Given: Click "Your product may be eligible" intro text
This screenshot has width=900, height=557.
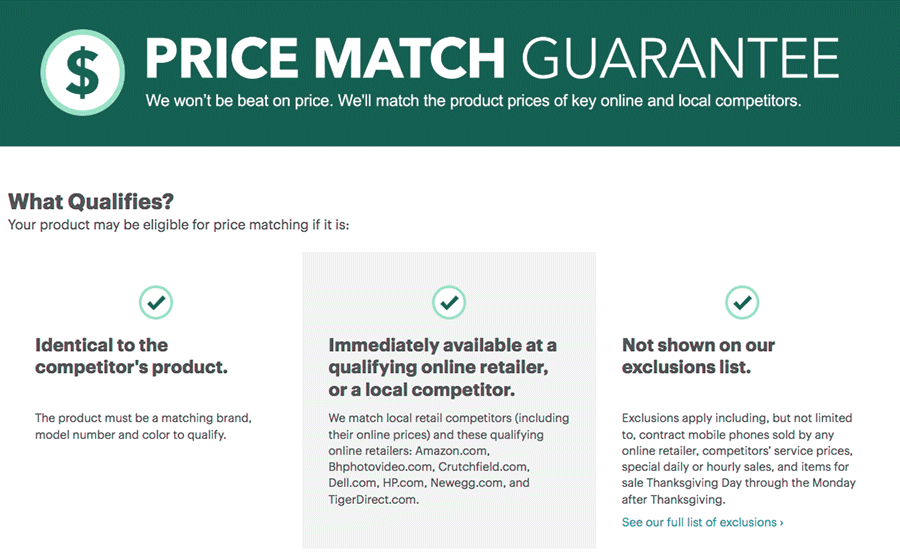Looking at the screenshot, I should pyautogui.click(x=178, y=224).
